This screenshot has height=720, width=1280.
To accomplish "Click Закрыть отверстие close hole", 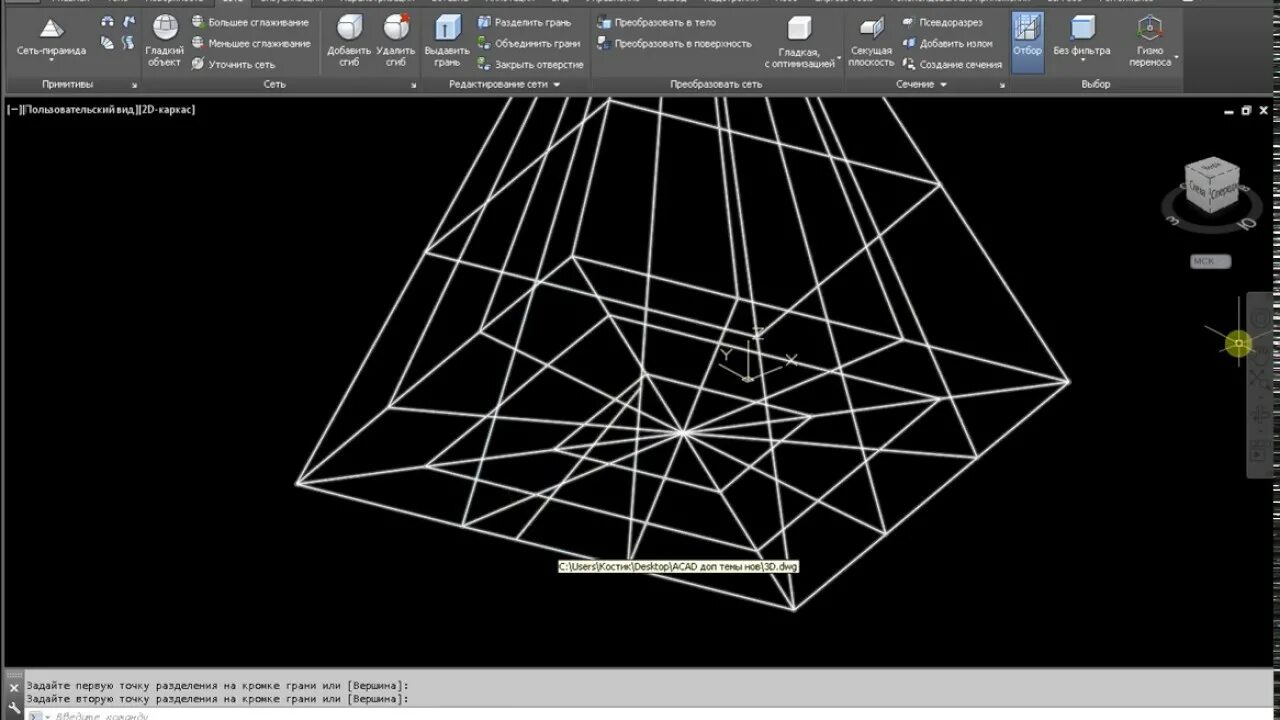I will [530, 64].
